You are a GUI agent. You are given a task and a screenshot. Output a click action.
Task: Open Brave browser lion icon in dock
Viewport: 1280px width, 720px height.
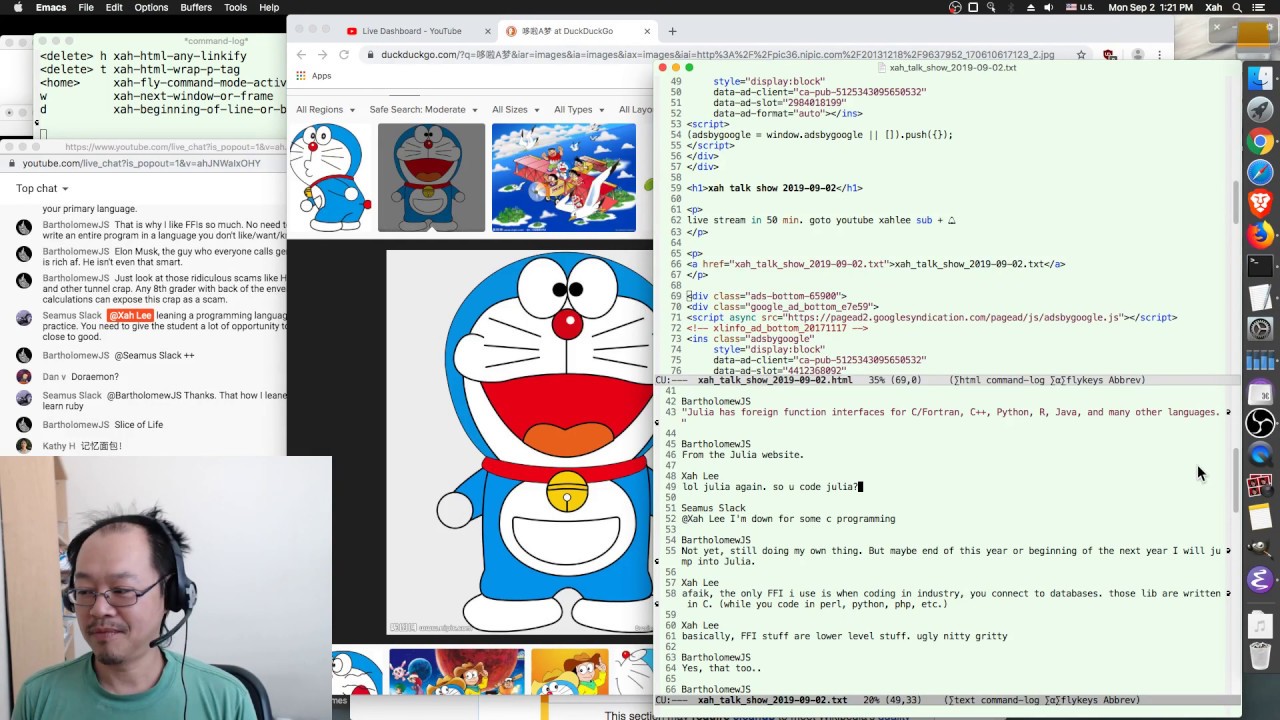1260,203
